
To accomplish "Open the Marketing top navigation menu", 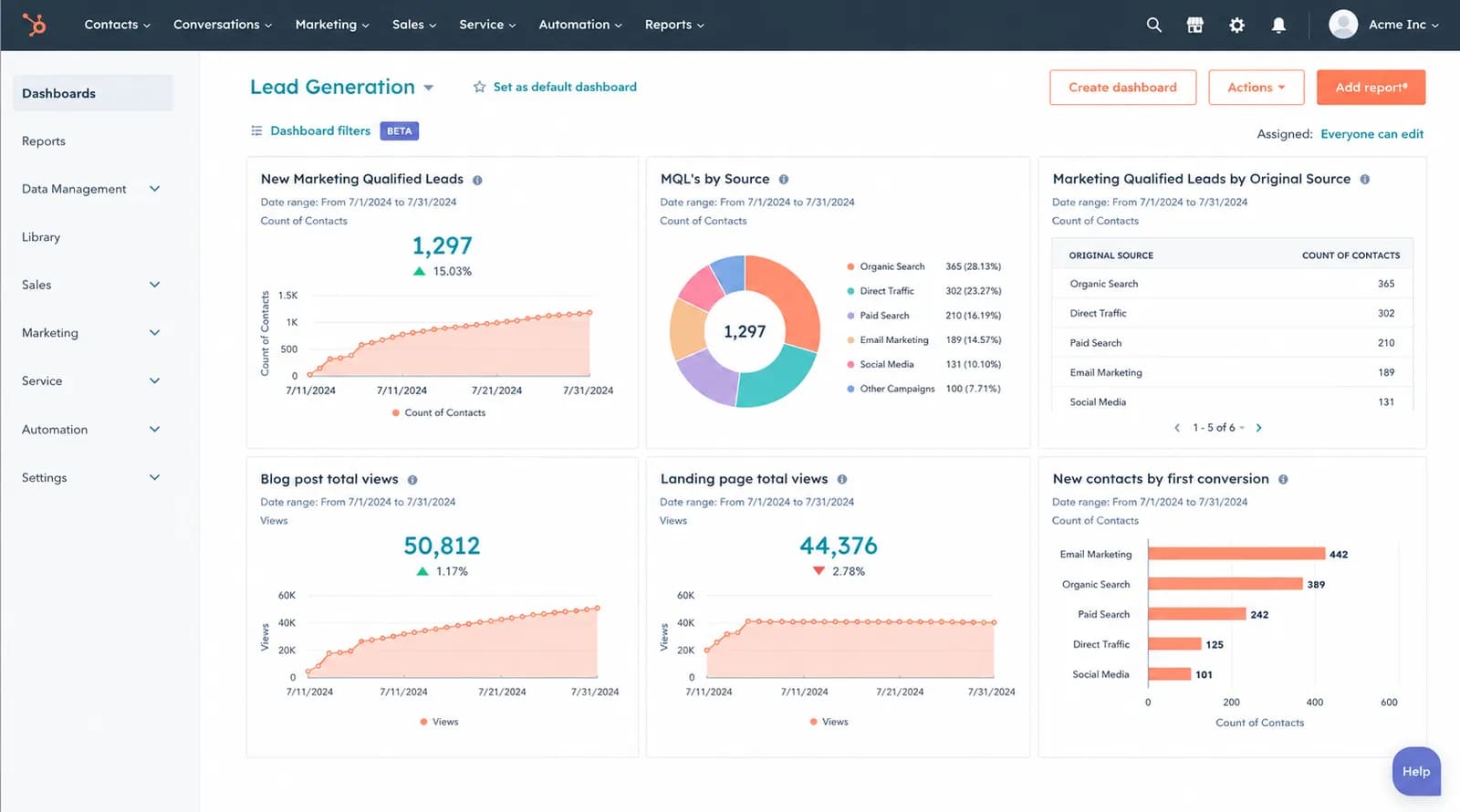I will (x=332, y=25).
